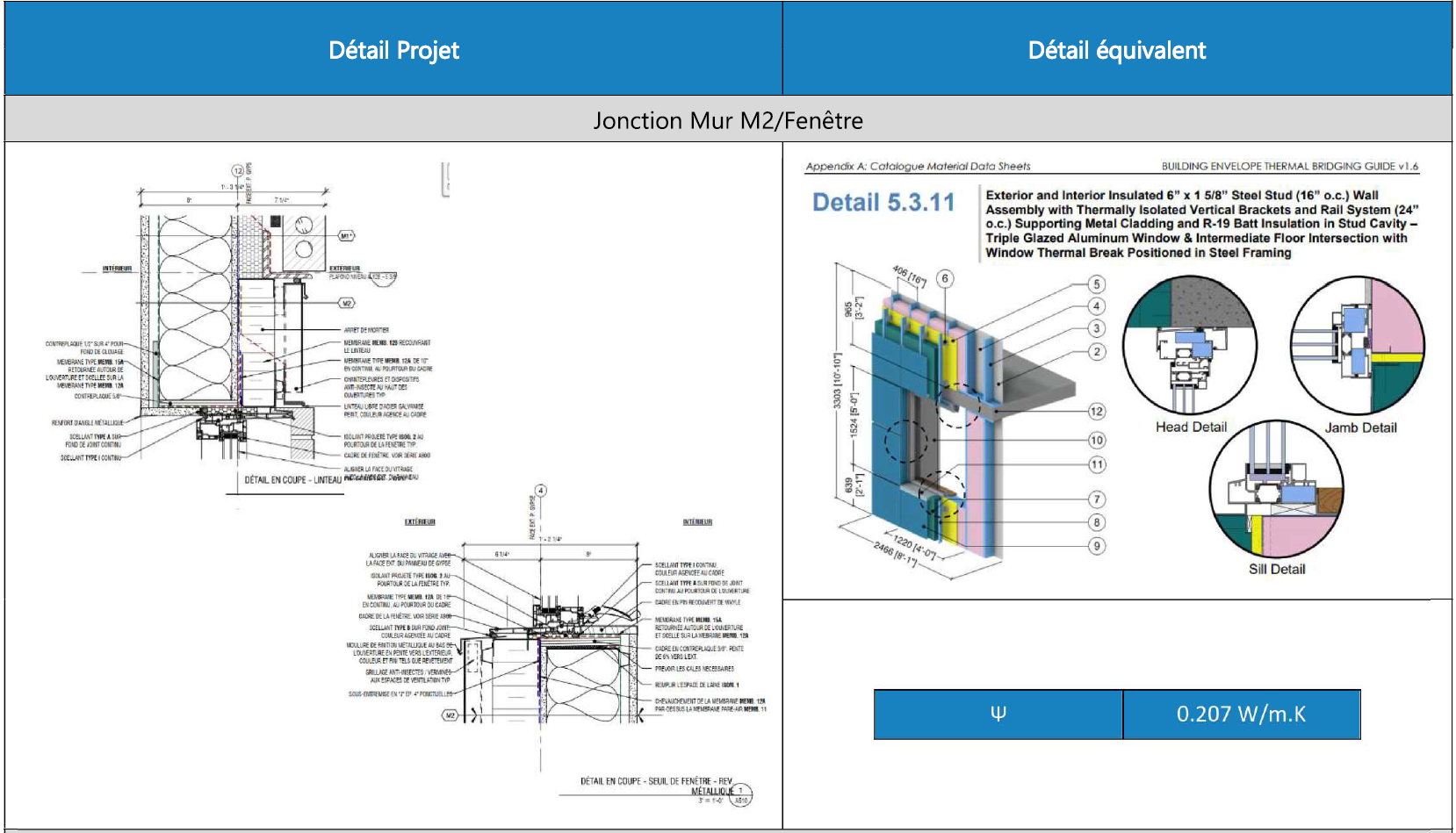Click the Jonction Mur M2/Fenêtre row title
Viewport: 1456px width, 833px height.
727,120
